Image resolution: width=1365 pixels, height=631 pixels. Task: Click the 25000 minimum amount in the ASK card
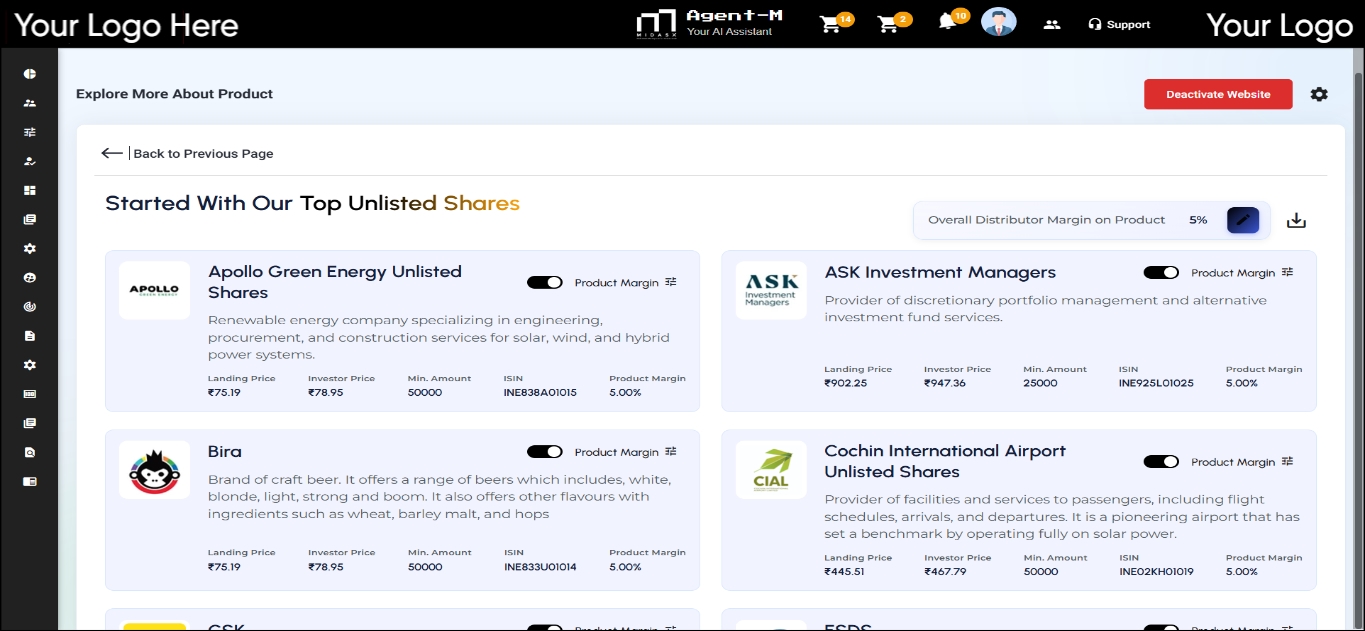pyautogui.click(x=1040, y=383)
